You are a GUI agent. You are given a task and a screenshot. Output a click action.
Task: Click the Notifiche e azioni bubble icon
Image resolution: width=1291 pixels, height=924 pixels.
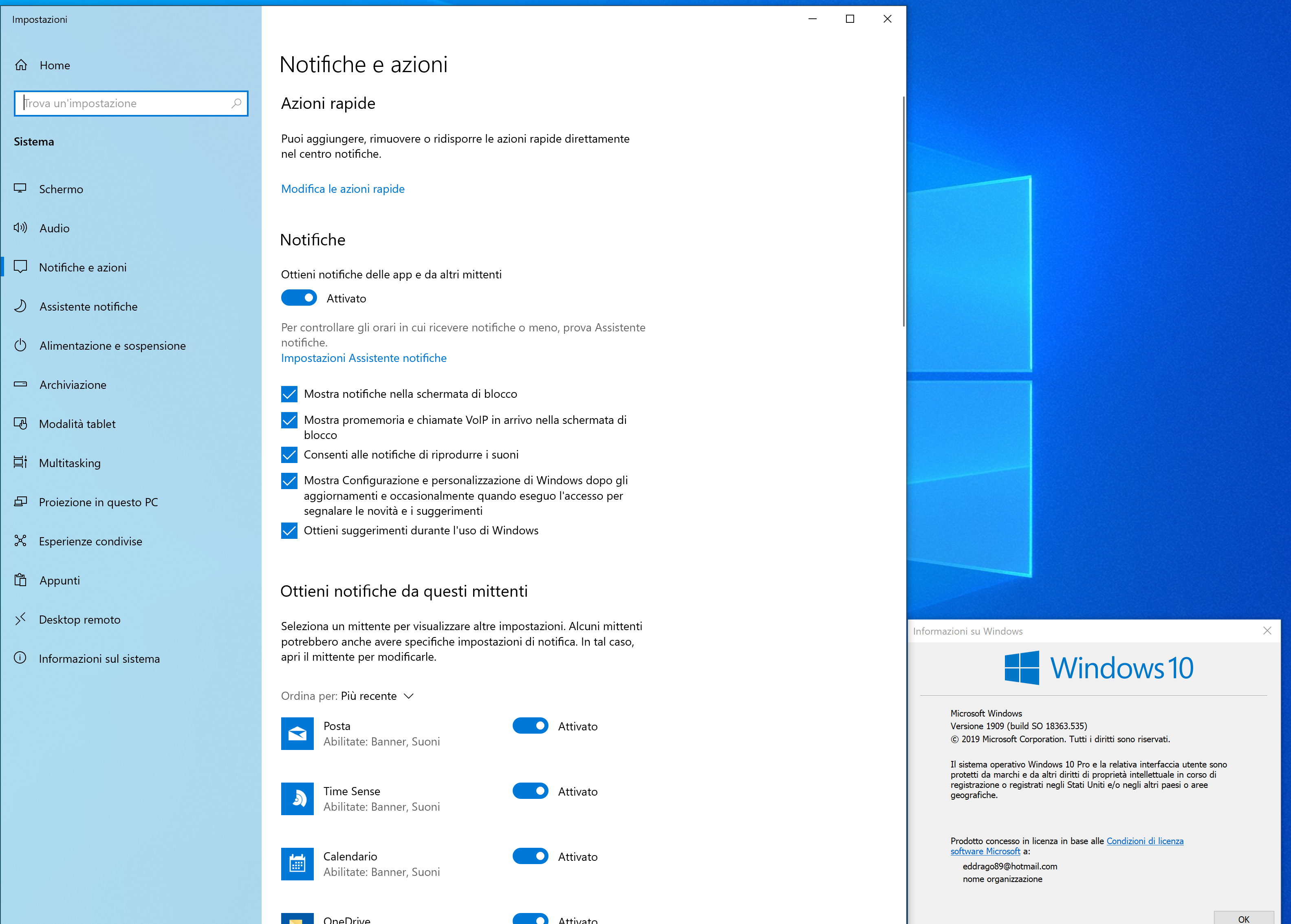click(x=20, y=267)
